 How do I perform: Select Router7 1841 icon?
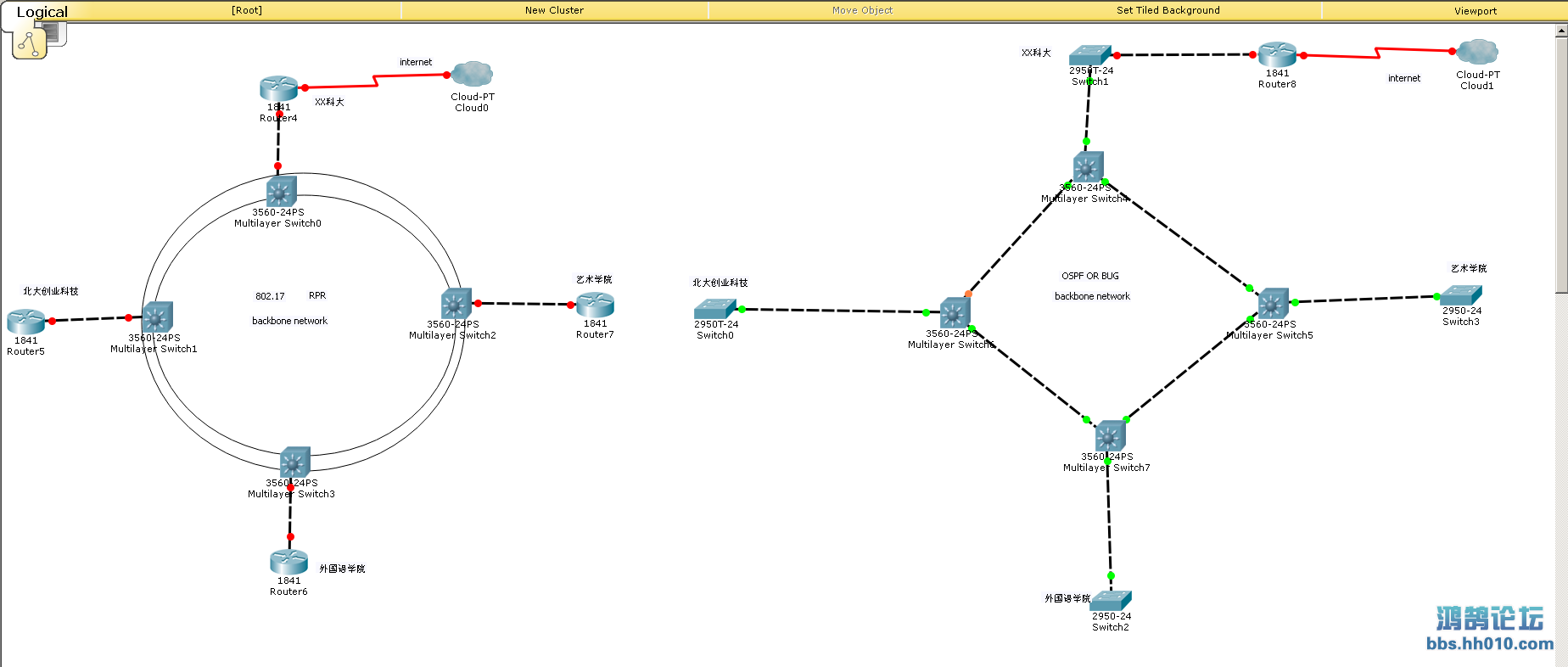(x=595, y=305)
